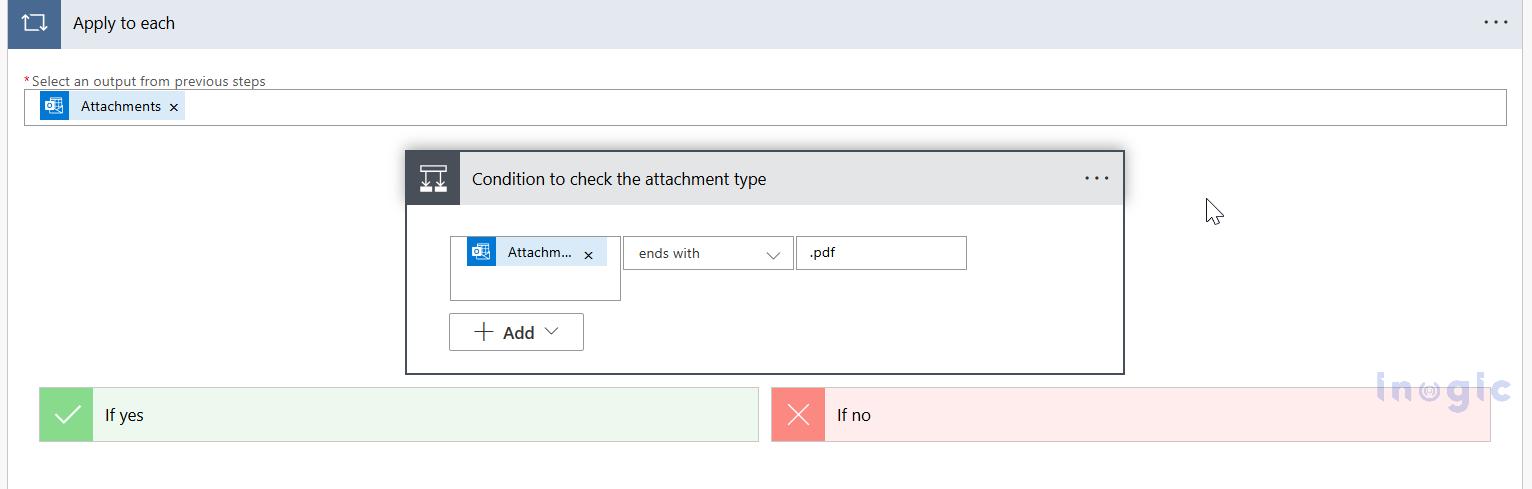This screenshot has width=1532, height=489.
Task: Click the If no X icon
Action: point(798,414)
